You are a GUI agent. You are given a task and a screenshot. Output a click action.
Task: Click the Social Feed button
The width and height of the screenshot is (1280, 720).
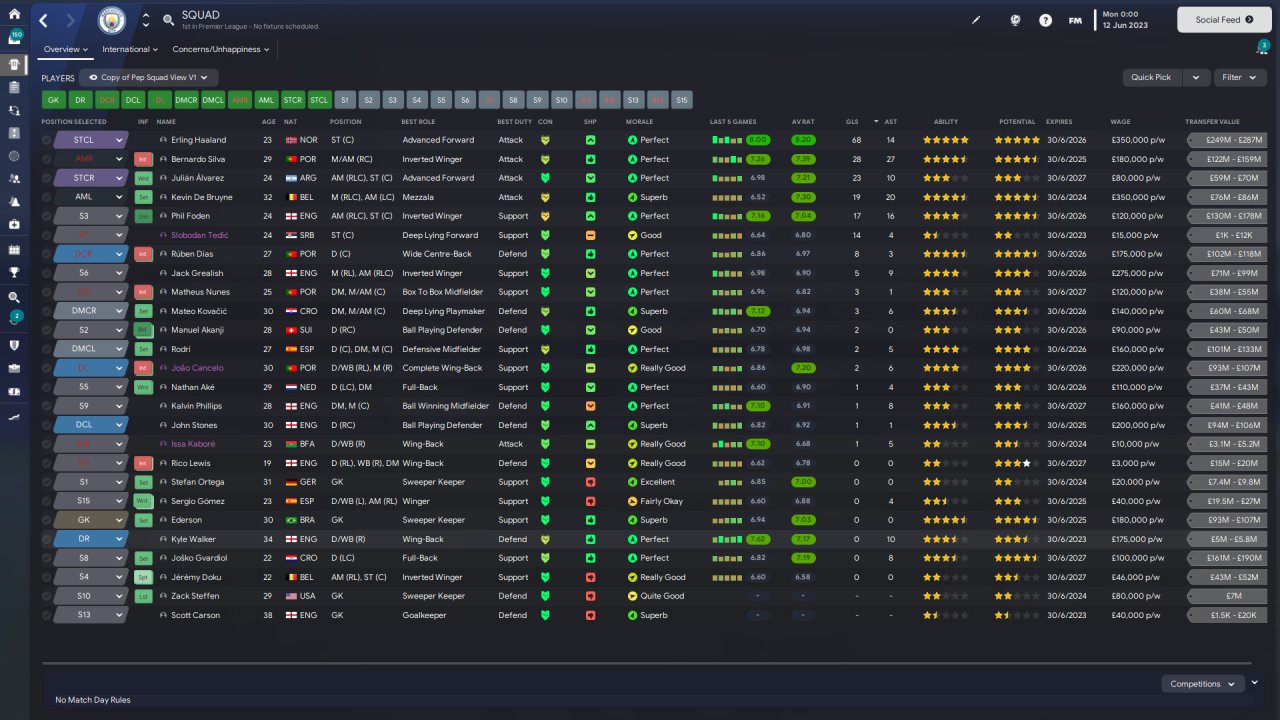pos(1224,20)
